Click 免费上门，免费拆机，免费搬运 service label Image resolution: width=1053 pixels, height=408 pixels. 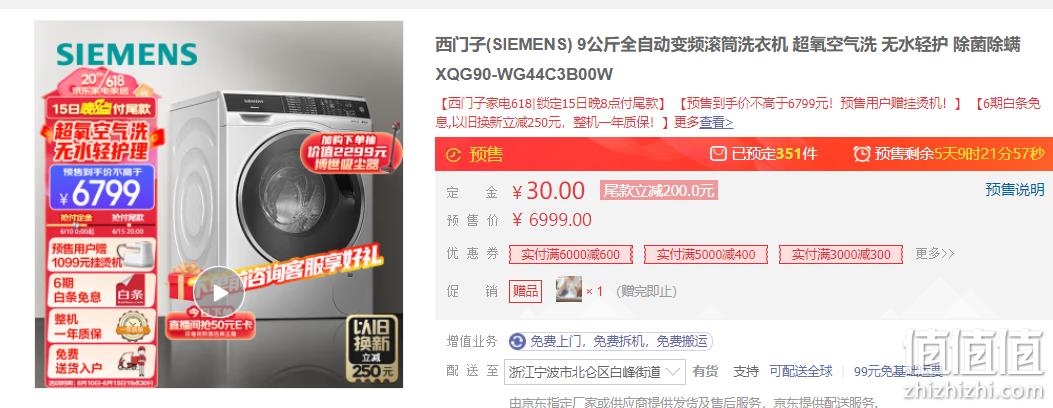[619, 342]
